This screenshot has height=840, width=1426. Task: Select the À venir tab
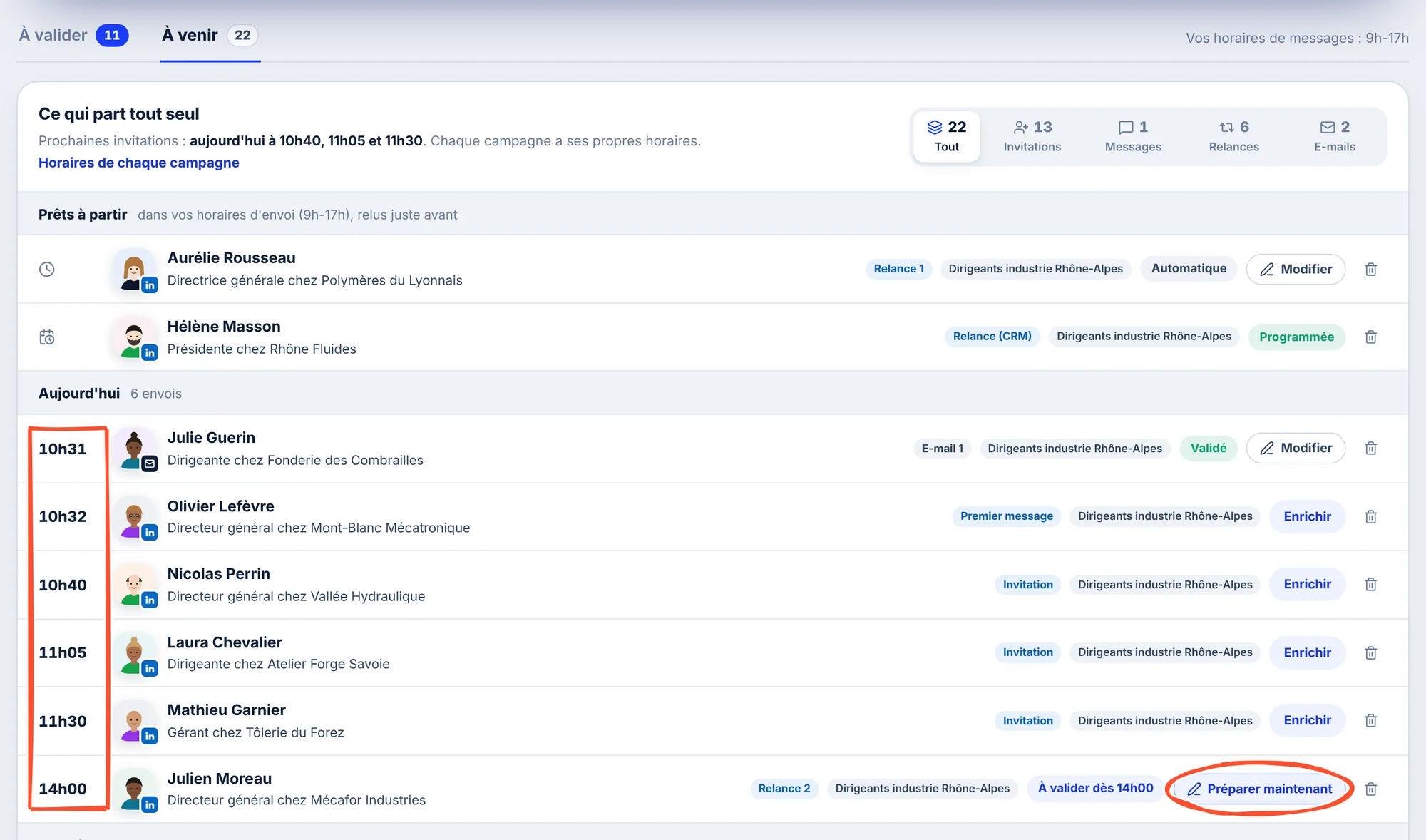210,35
